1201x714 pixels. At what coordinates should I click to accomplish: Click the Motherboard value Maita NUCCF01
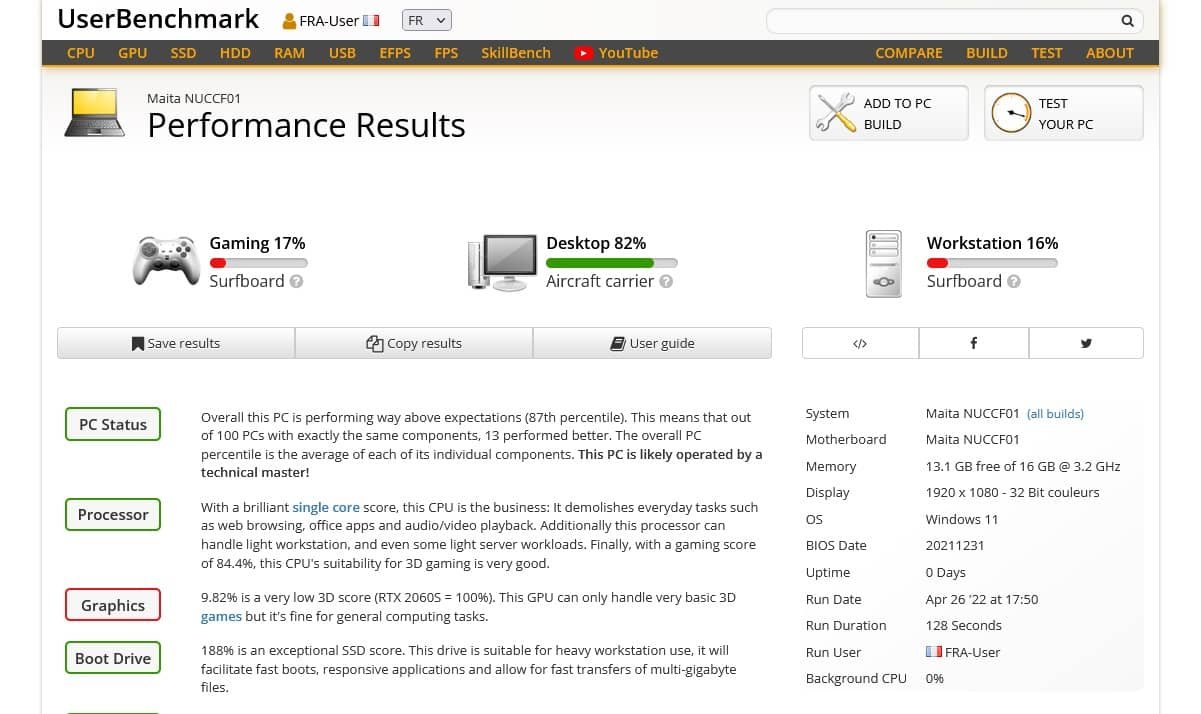973,439
